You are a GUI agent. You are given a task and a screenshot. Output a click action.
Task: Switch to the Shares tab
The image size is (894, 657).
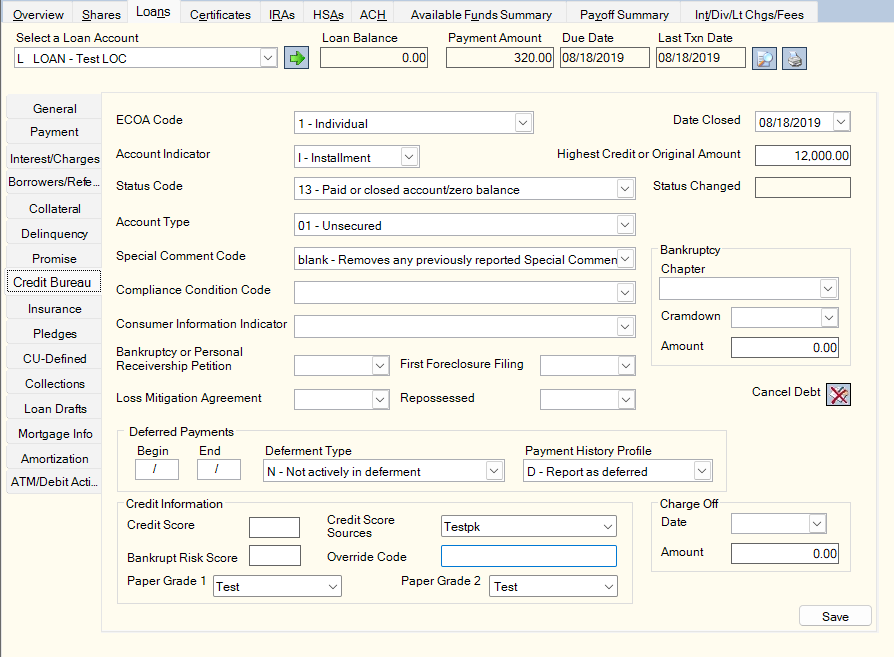pos(101,14)
